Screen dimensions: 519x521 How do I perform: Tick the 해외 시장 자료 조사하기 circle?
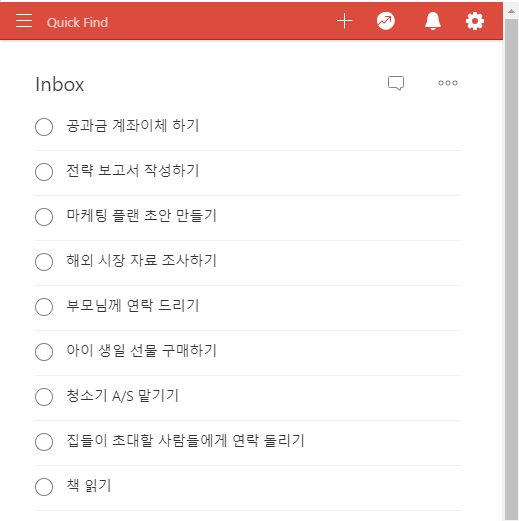point(44,262)
